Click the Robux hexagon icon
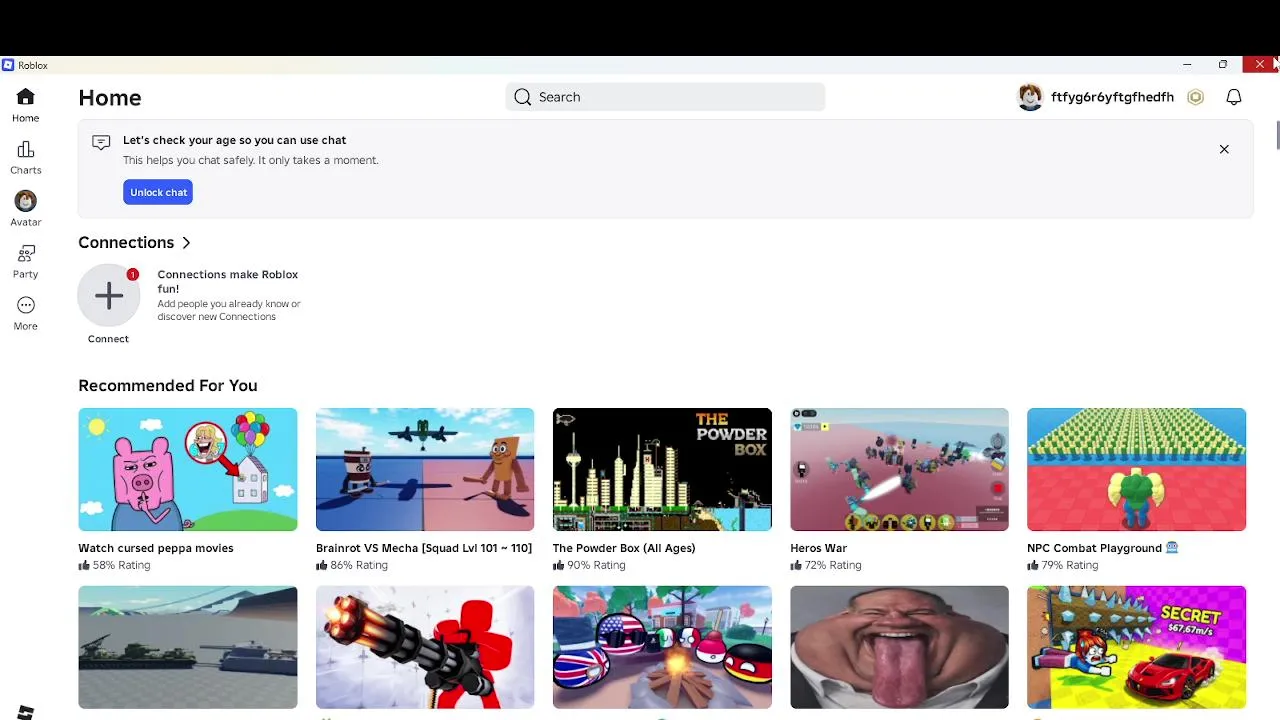The height and width of the screenshot is (720, 1280). pos(1195,97)
